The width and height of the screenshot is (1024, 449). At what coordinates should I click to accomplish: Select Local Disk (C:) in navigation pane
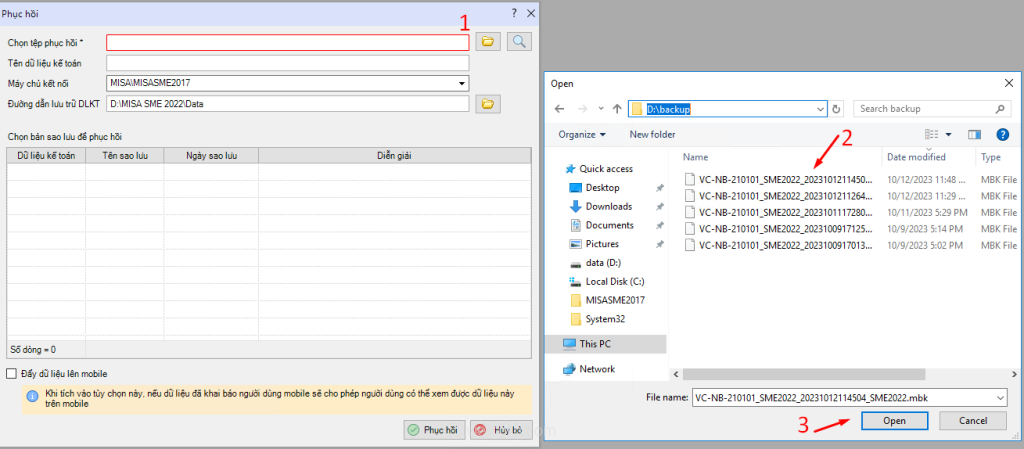616,281
